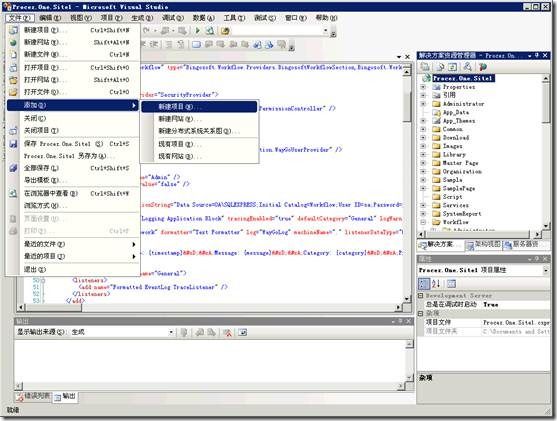Viewport: 557px width, 421px height.
Task: Click the Copy Web Site icon in Solution Explorer
Action: pos(467,66)
